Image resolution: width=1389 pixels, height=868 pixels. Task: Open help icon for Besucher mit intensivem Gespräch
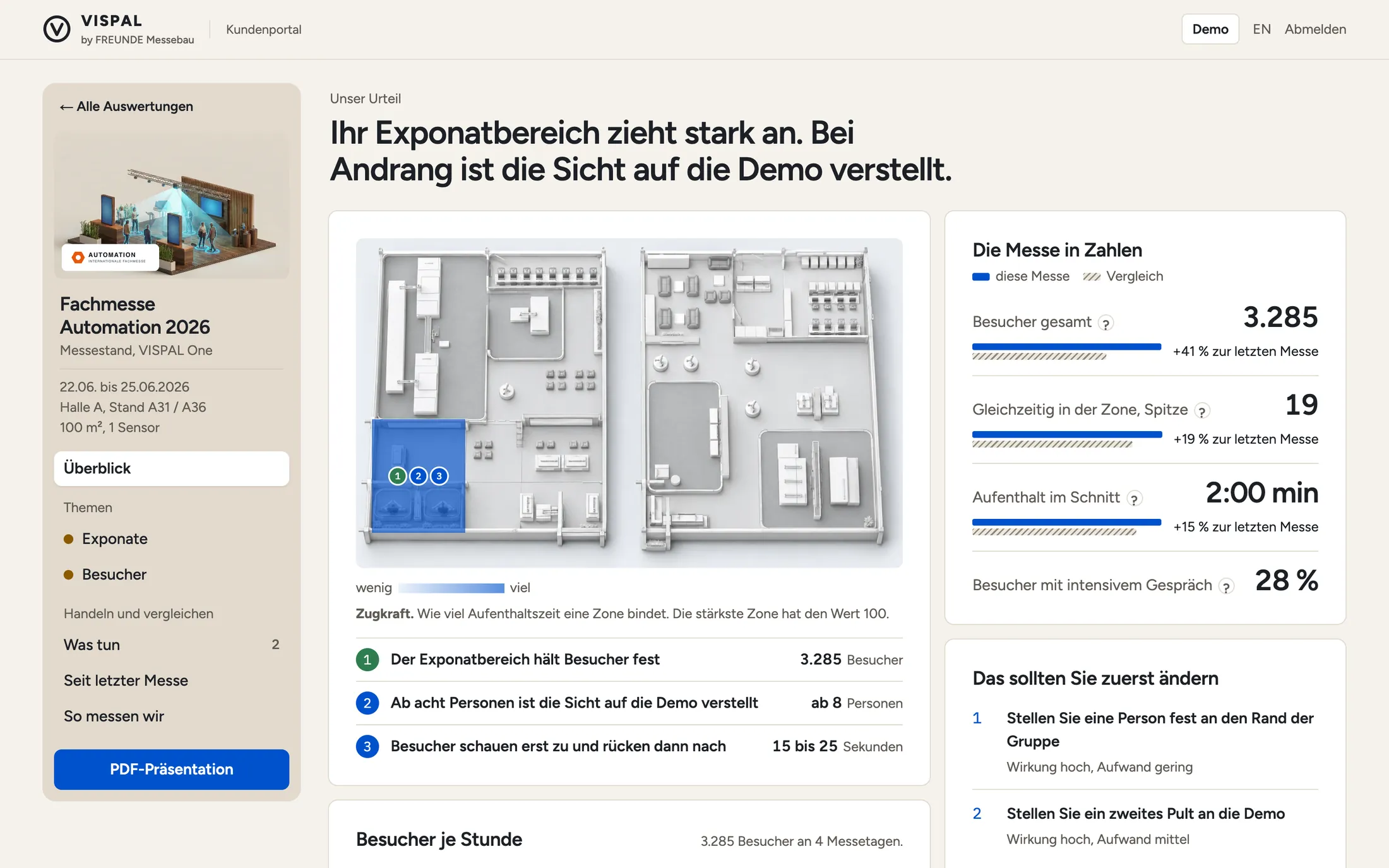pyautogui.click(x=1226, y=586)
